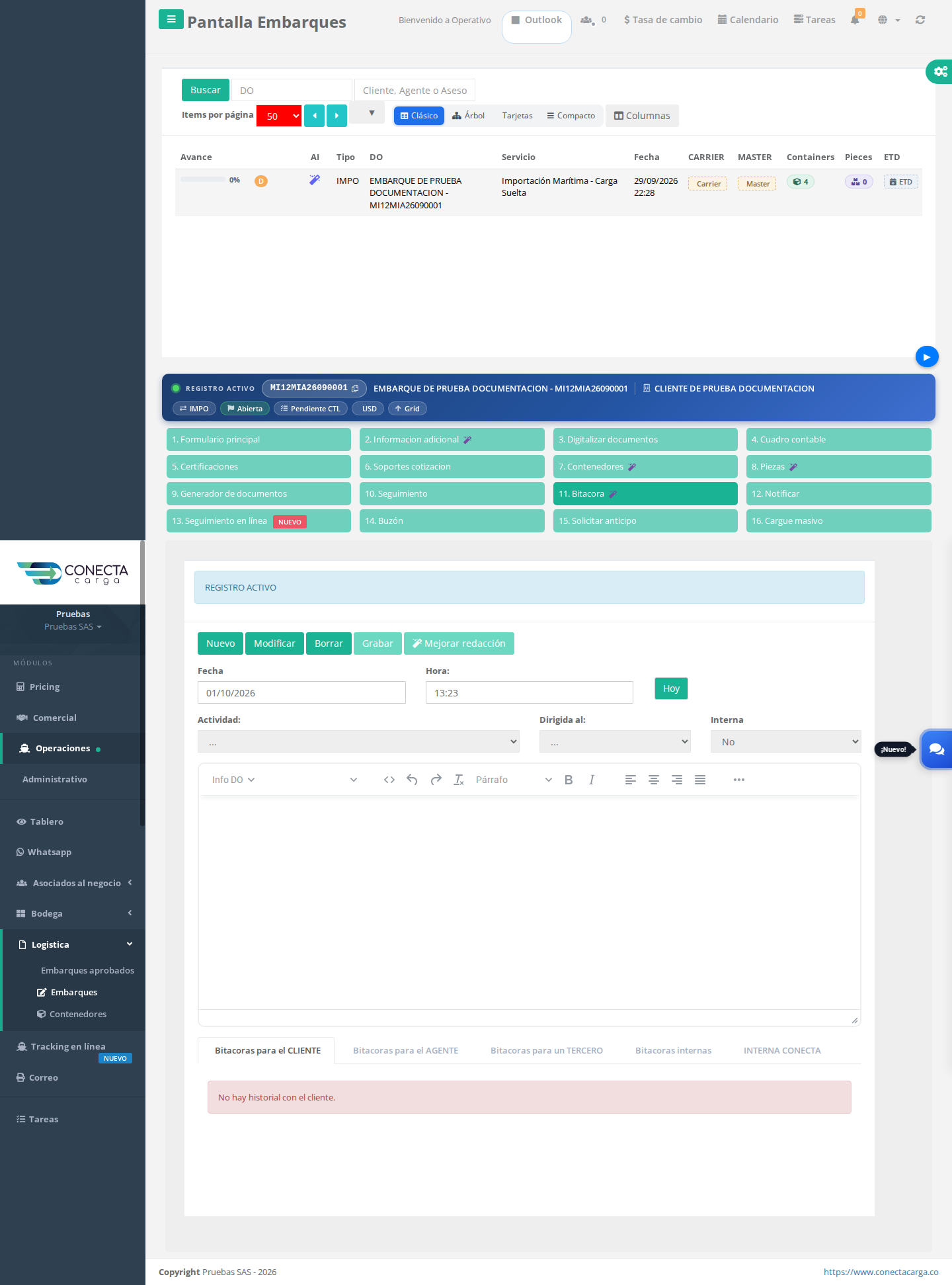
Task: Undo last edit in editor toolbar
Action: (x=412, y=780)
